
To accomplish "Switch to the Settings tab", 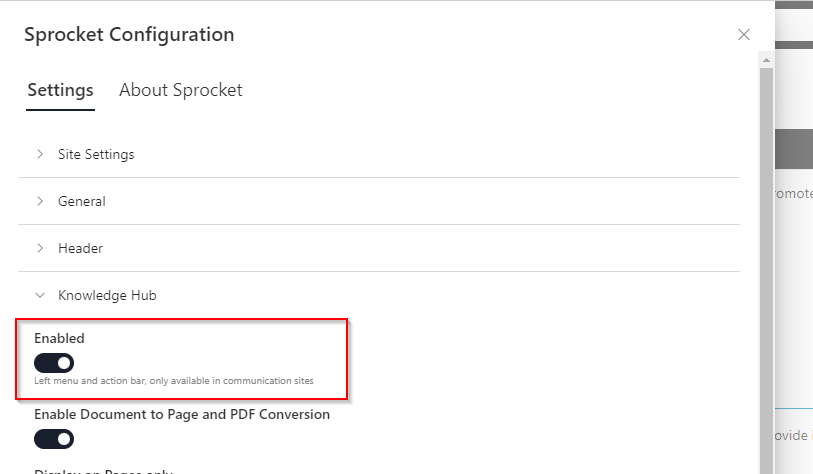I will coord(60,90).
